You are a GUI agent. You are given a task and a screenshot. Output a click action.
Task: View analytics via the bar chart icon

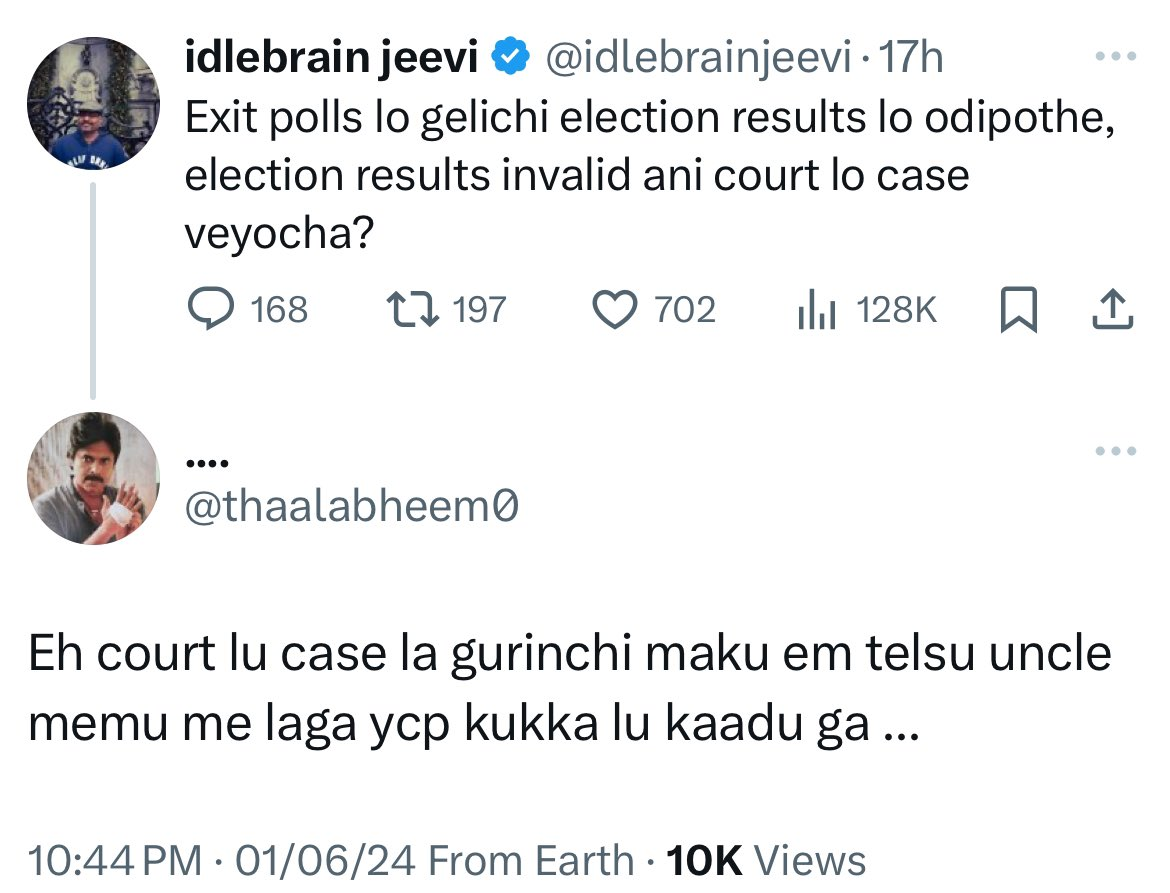coord(816,309)
